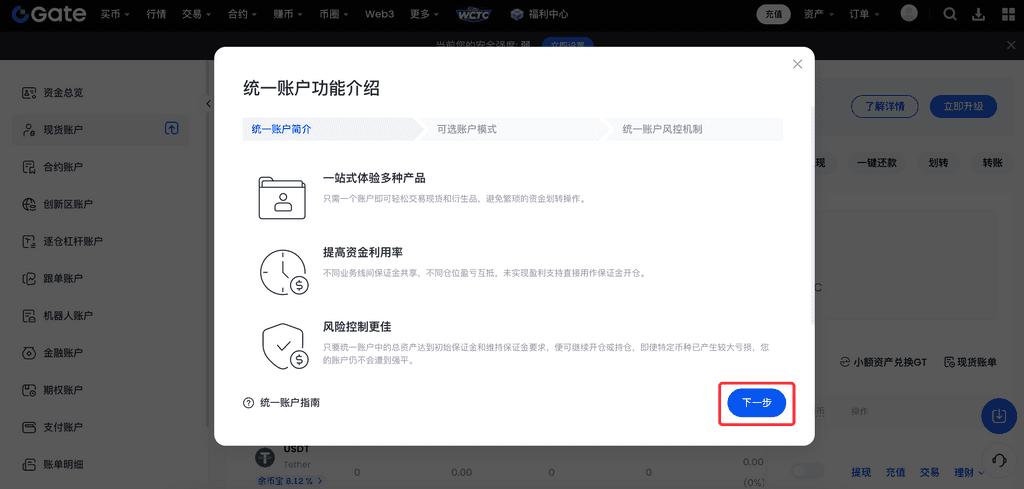The width and height of the screenshot is (1024, 489).
Task: Dismiss the security strength notification banner
Action: (x=1009, y=45)
